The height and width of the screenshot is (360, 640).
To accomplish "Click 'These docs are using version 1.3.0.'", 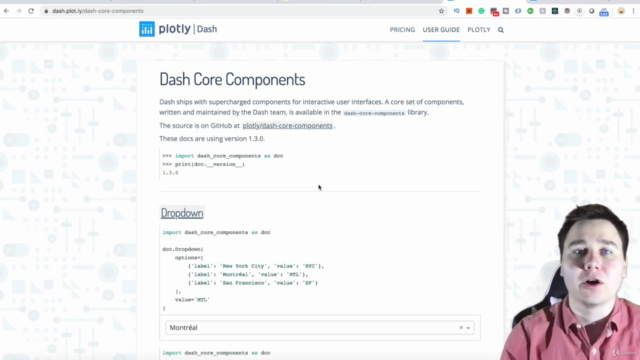I will click(212, 139).
